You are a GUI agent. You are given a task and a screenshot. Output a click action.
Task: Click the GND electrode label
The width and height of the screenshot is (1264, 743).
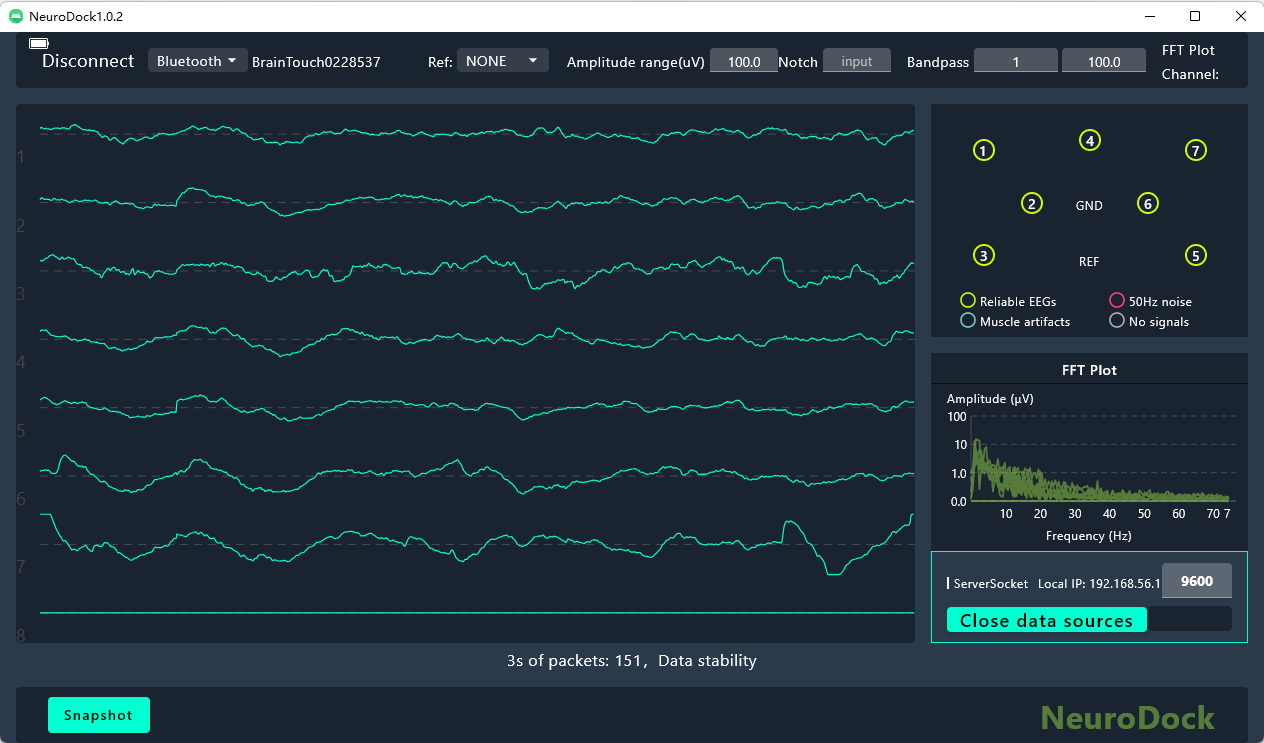(1089, 205)
